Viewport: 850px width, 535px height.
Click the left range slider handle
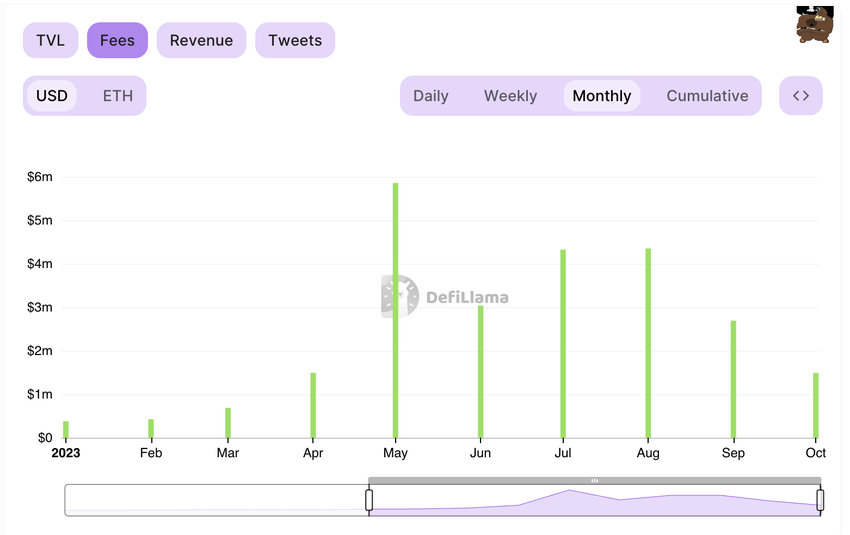[x=369, y=500]
